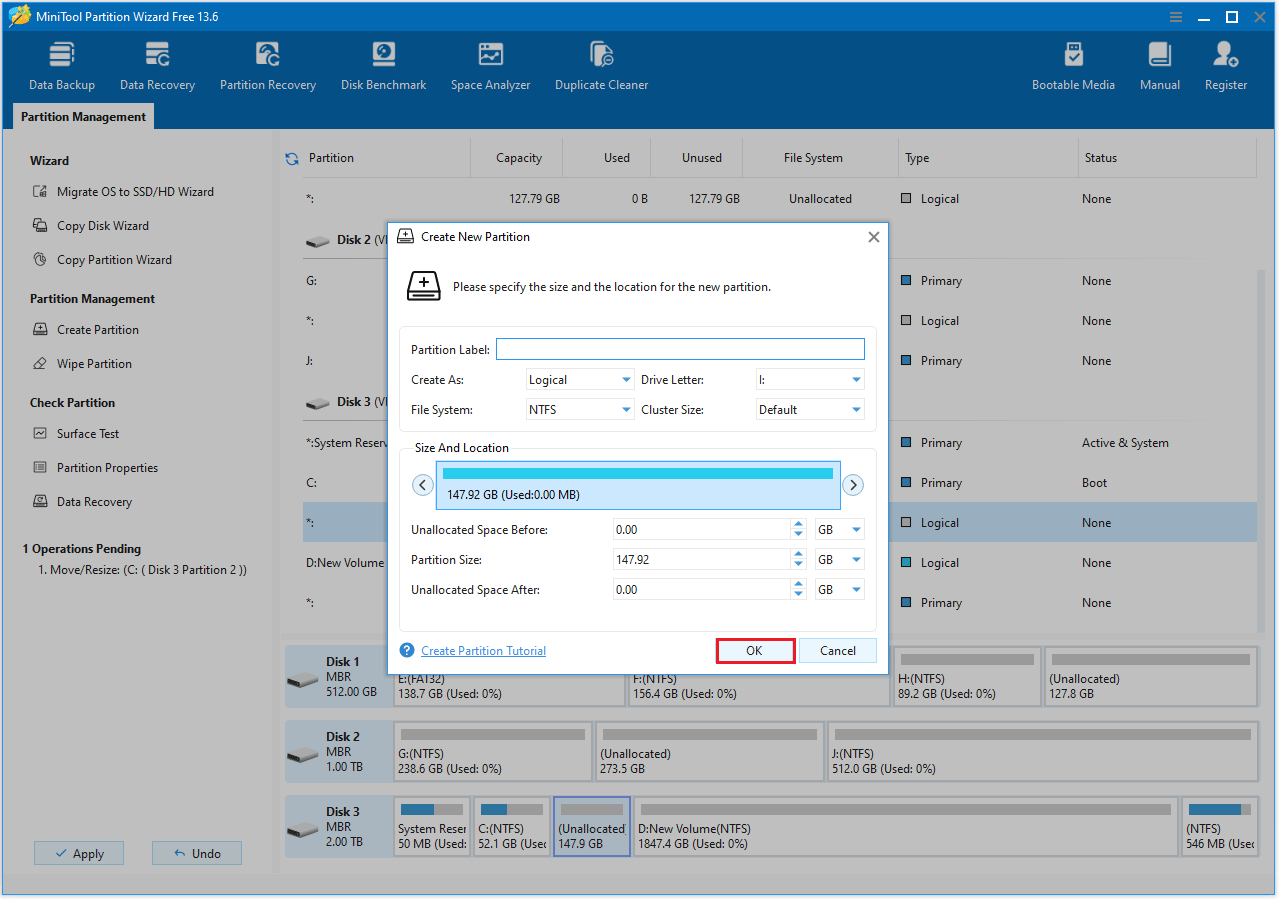The height and width of the screenshot is (899, 1279).
Task: Open the Create As dropdown
Action: [580, 380]
